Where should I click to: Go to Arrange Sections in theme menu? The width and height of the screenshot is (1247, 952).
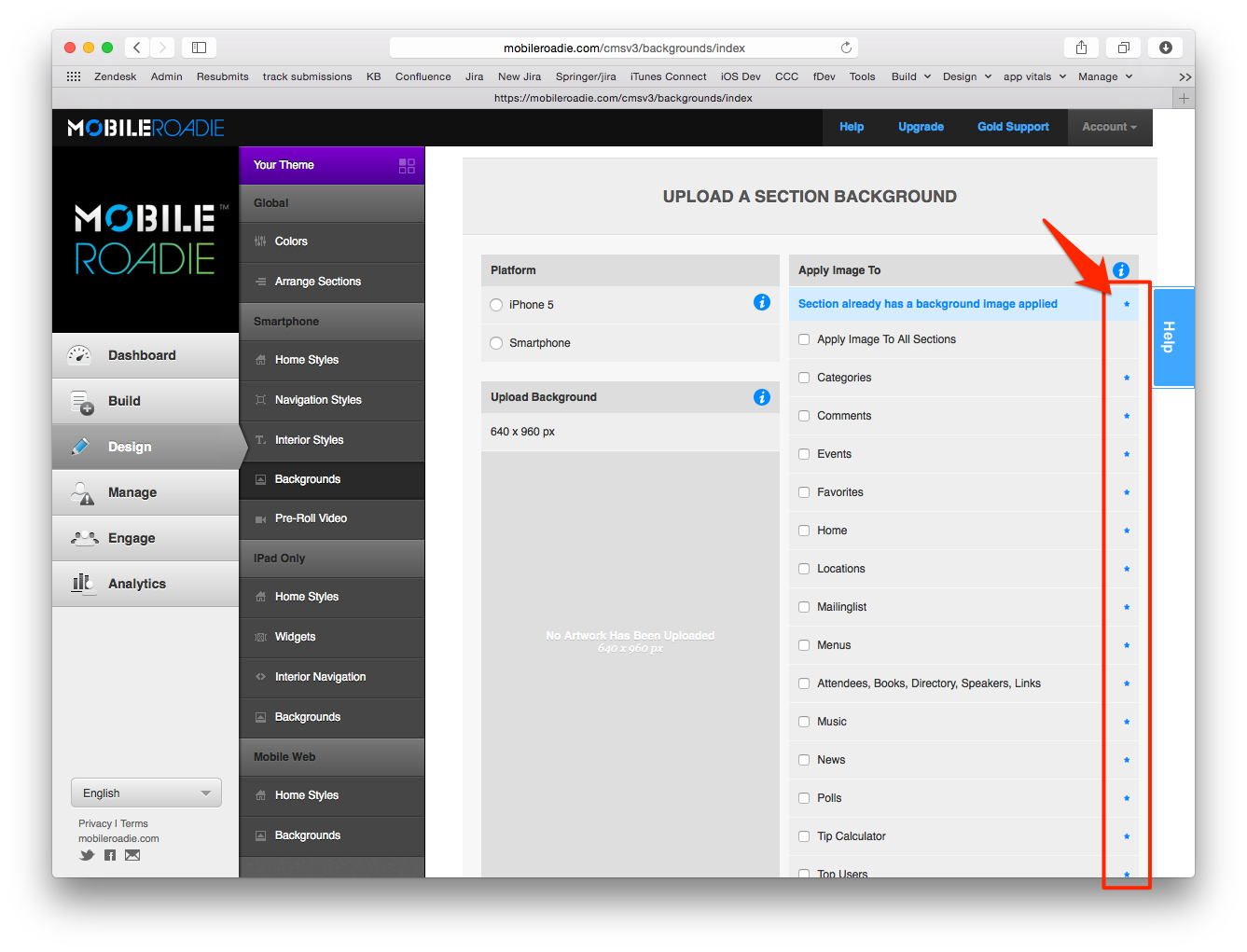click(317, 282)
